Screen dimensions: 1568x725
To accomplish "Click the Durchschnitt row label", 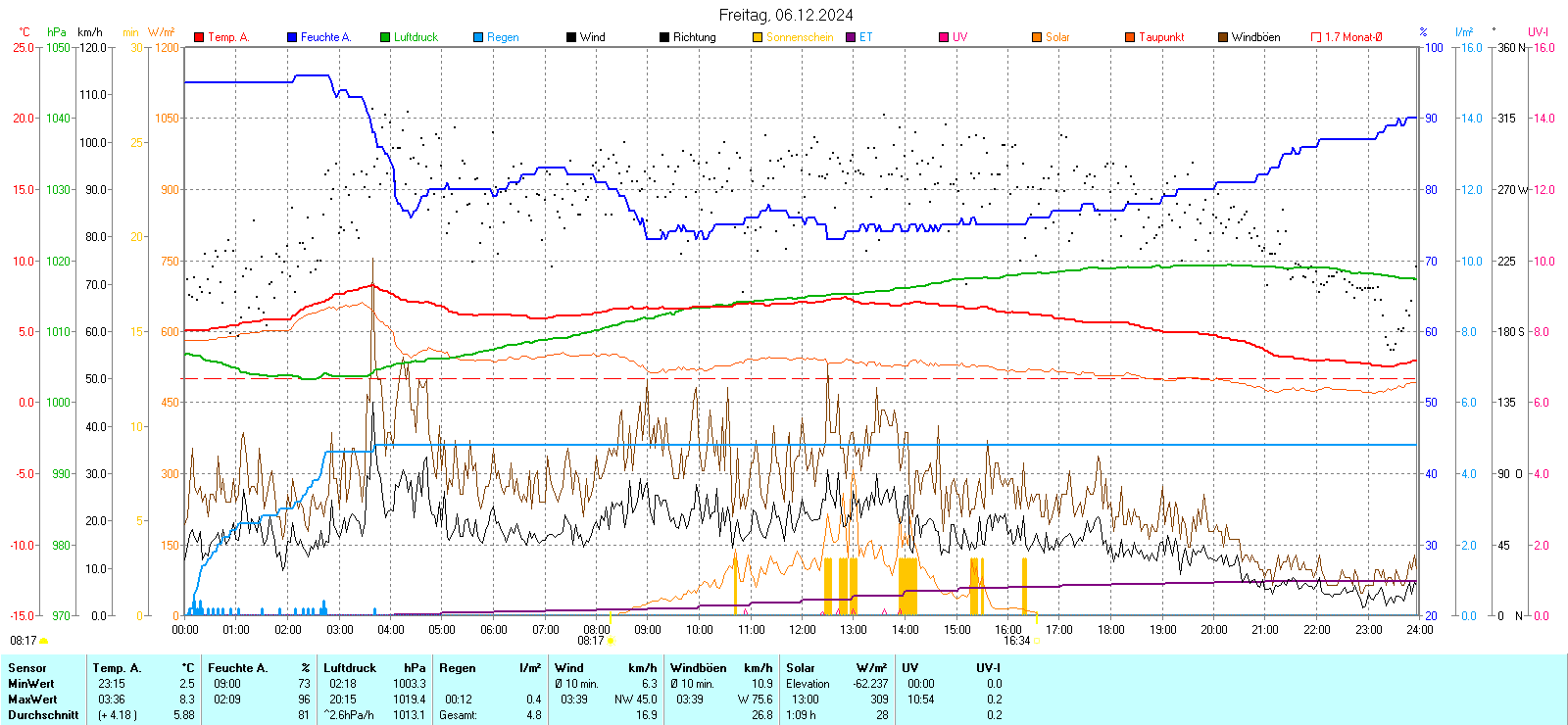I will [x=43, y=715].
